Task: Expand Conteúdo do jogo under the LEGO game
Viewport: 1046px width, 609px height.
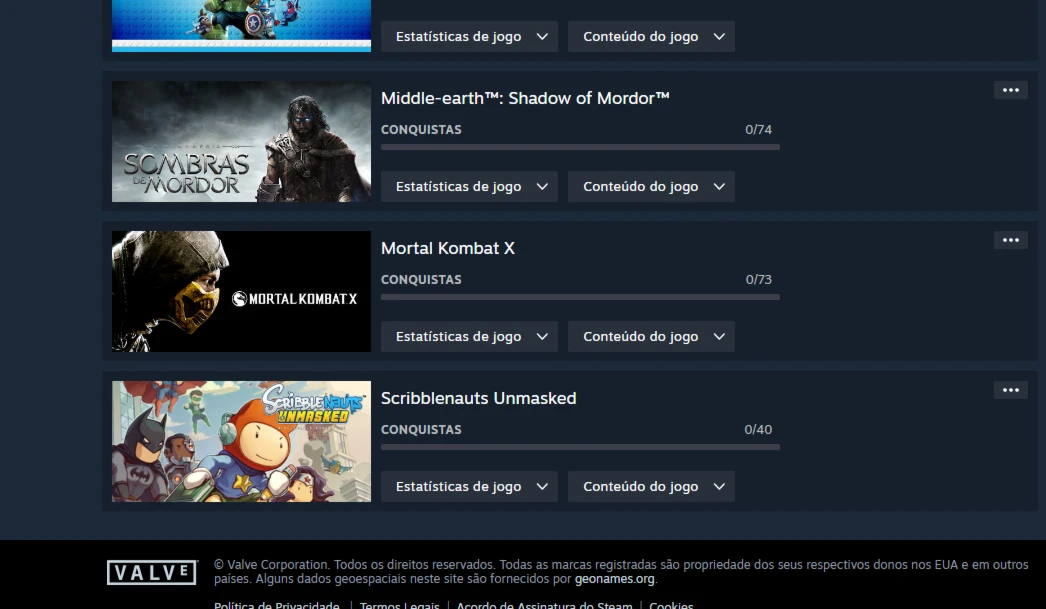Action: tap(651, 37)
